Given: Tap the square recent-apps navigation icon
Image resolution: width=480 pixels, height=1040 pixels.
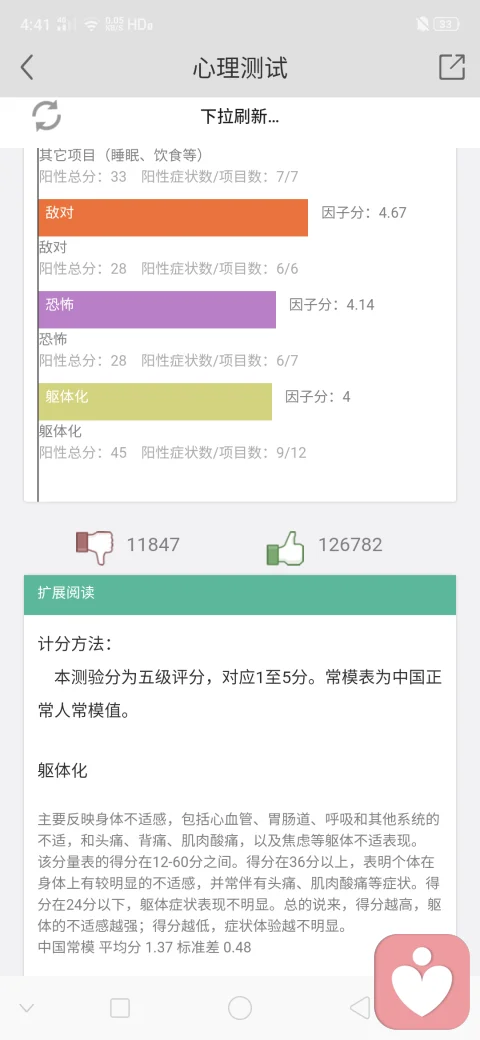Looking at the screenshot, I should point(120,1008).
